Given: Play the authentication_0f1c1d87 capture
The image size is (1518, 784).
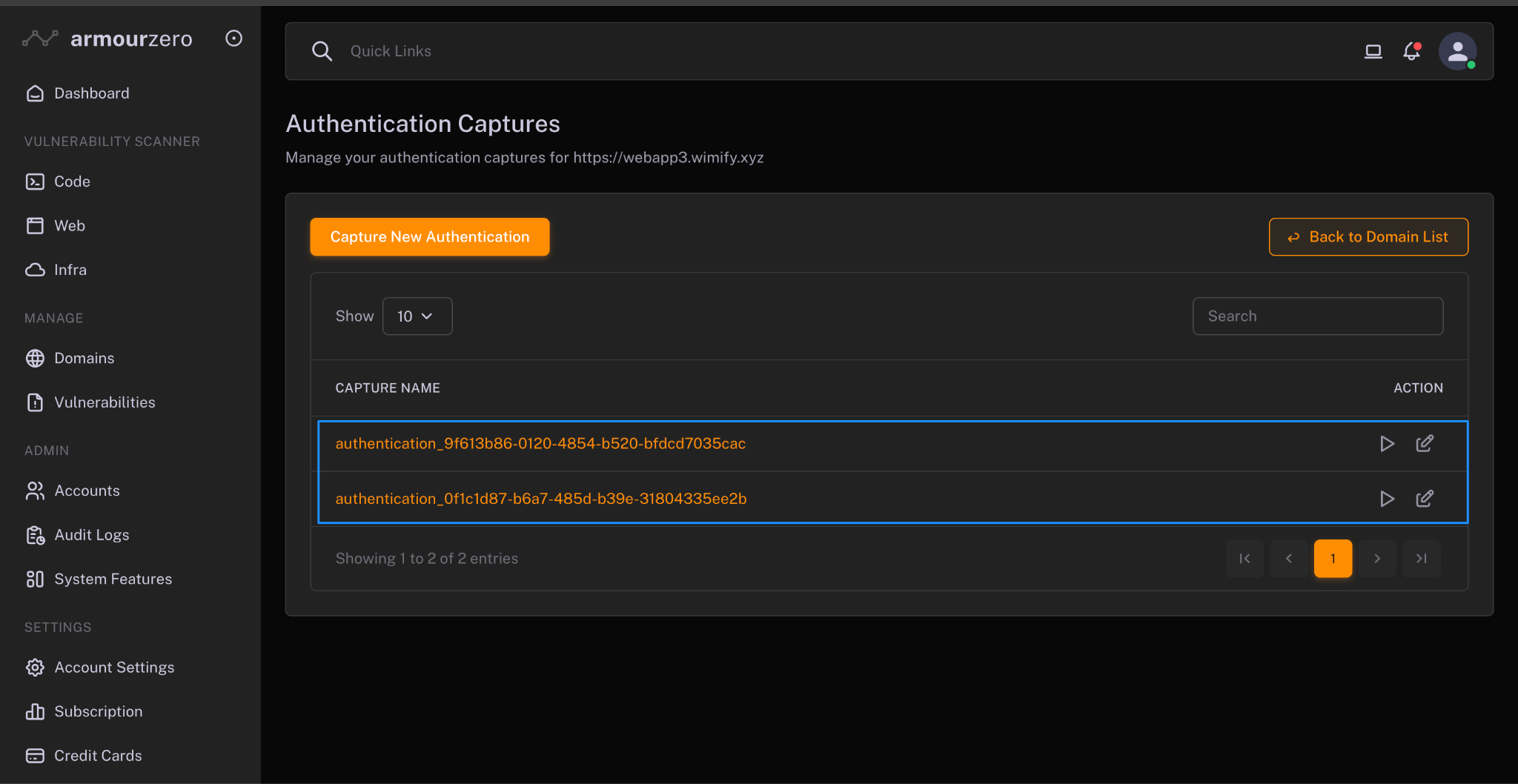Looking at the screenshot, I should 1387,499.
